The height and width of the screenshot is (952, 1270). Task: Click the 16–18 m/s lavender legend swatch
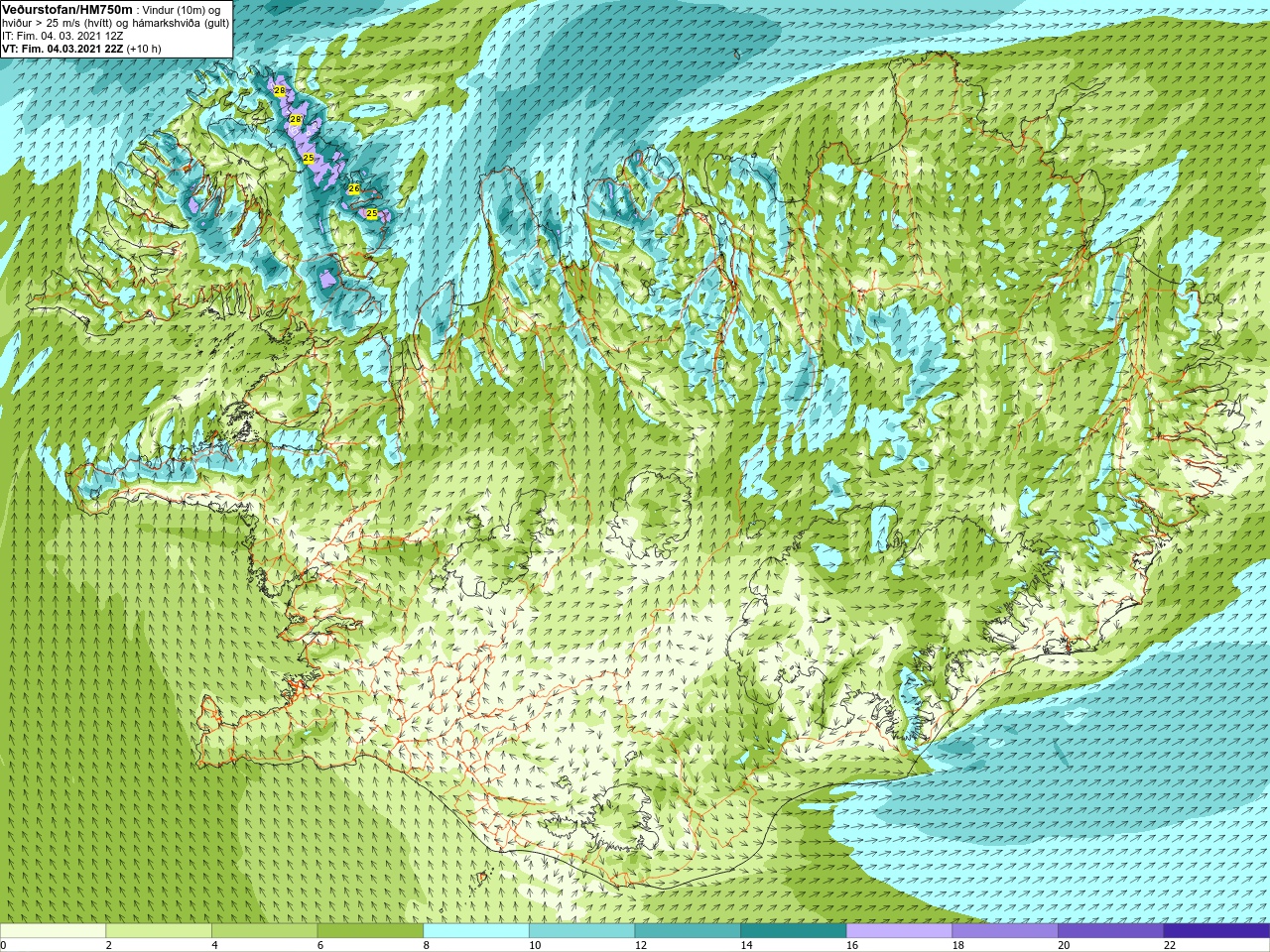pyautogui.click(x=899, y=931)
